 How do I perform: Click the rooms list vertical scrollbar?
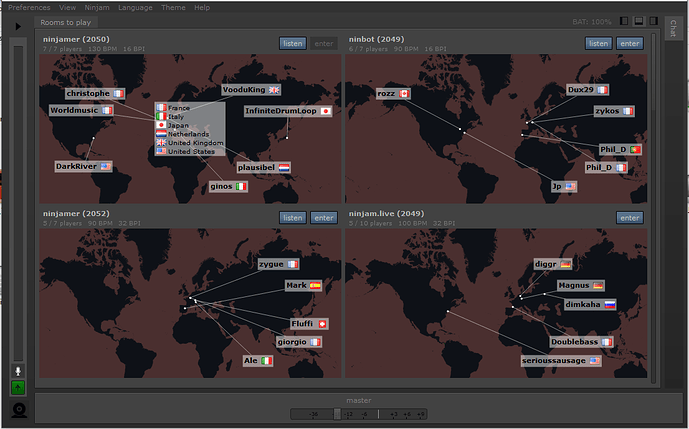(653, 207)
